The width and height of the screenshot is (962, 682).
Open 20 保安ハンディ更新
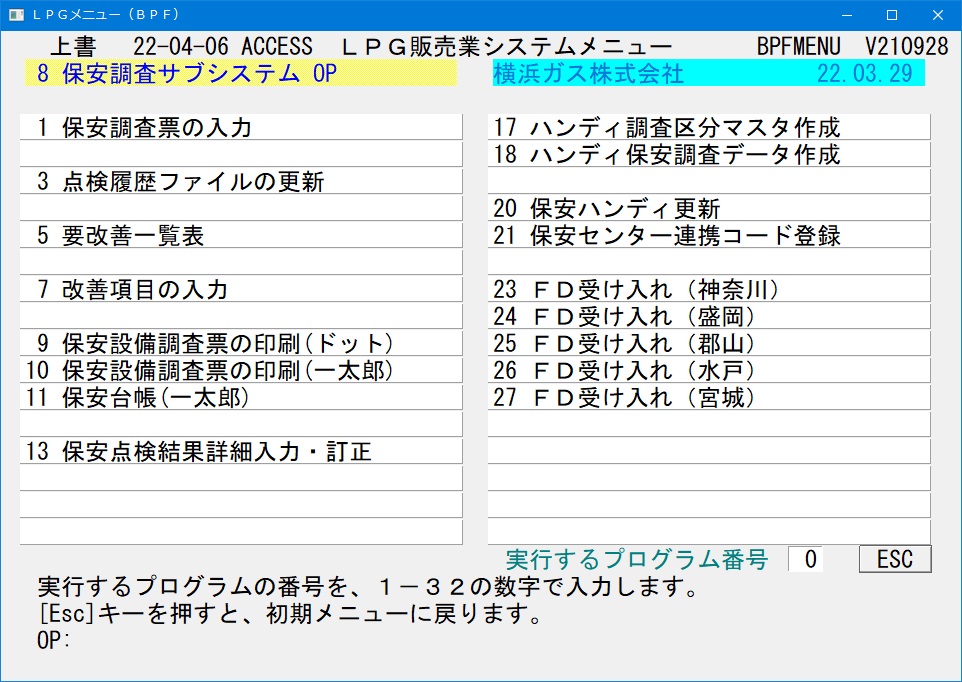[709, 209]
